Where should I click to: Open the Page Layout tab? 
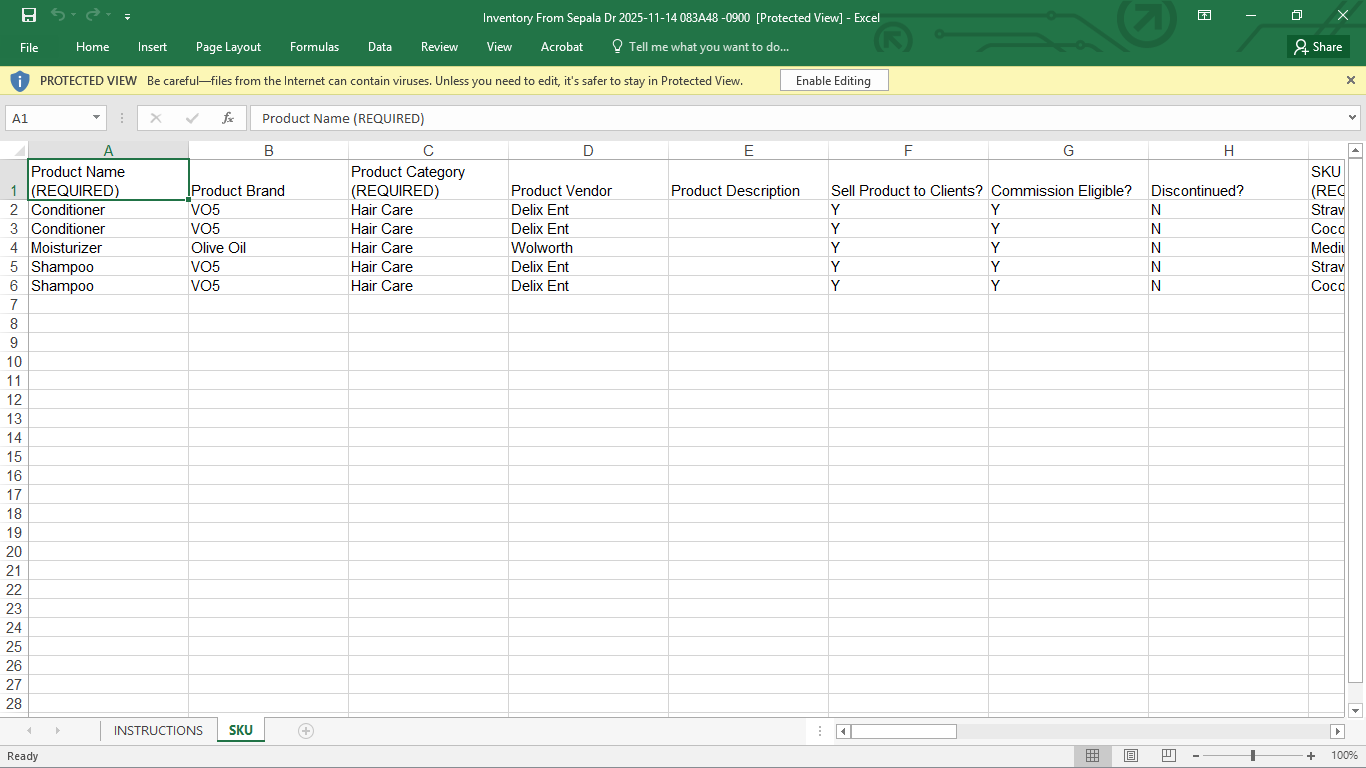point(228,47)
